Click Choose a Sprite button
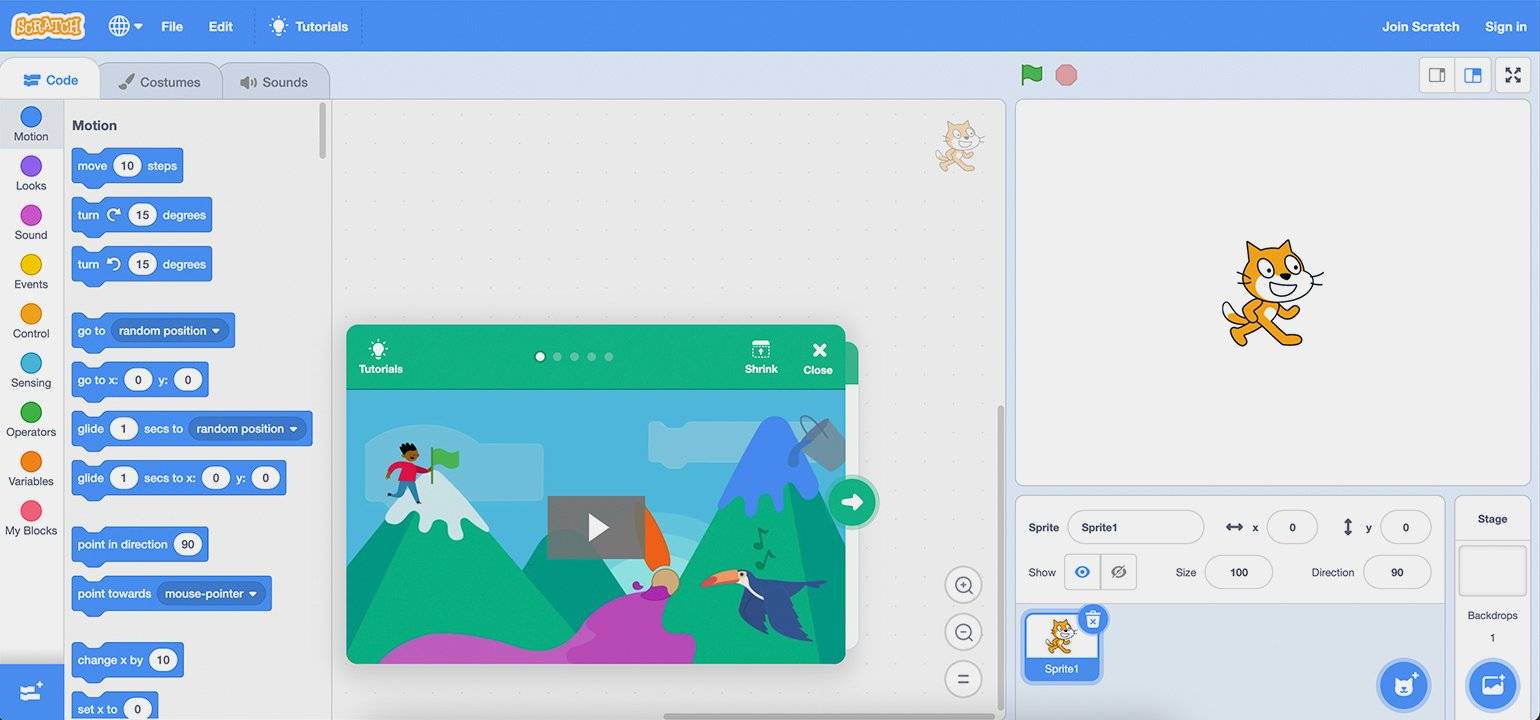The width and height of the screenshot is (1540, 720). coord(1403,686)
